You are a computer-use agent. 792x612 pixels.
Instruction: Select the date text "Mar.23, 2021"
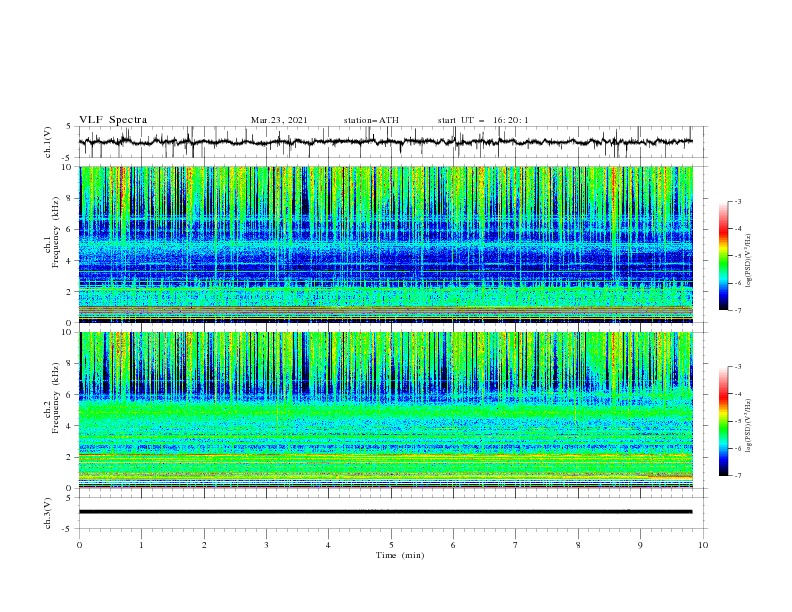tap(279, 120)
